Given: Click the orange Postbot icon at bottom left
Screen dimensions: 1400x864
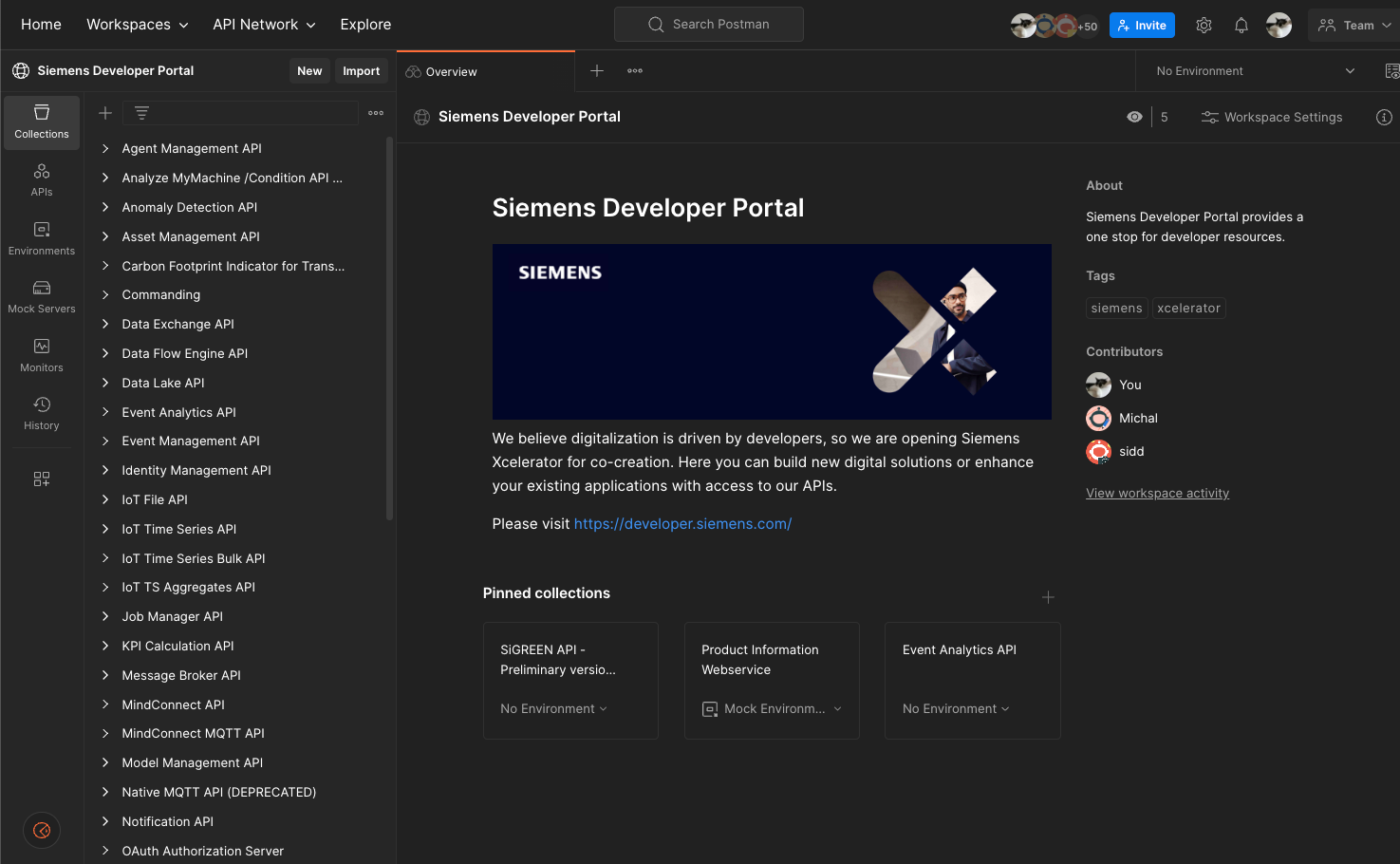Looking at the screenshot, I should (42, 831).
